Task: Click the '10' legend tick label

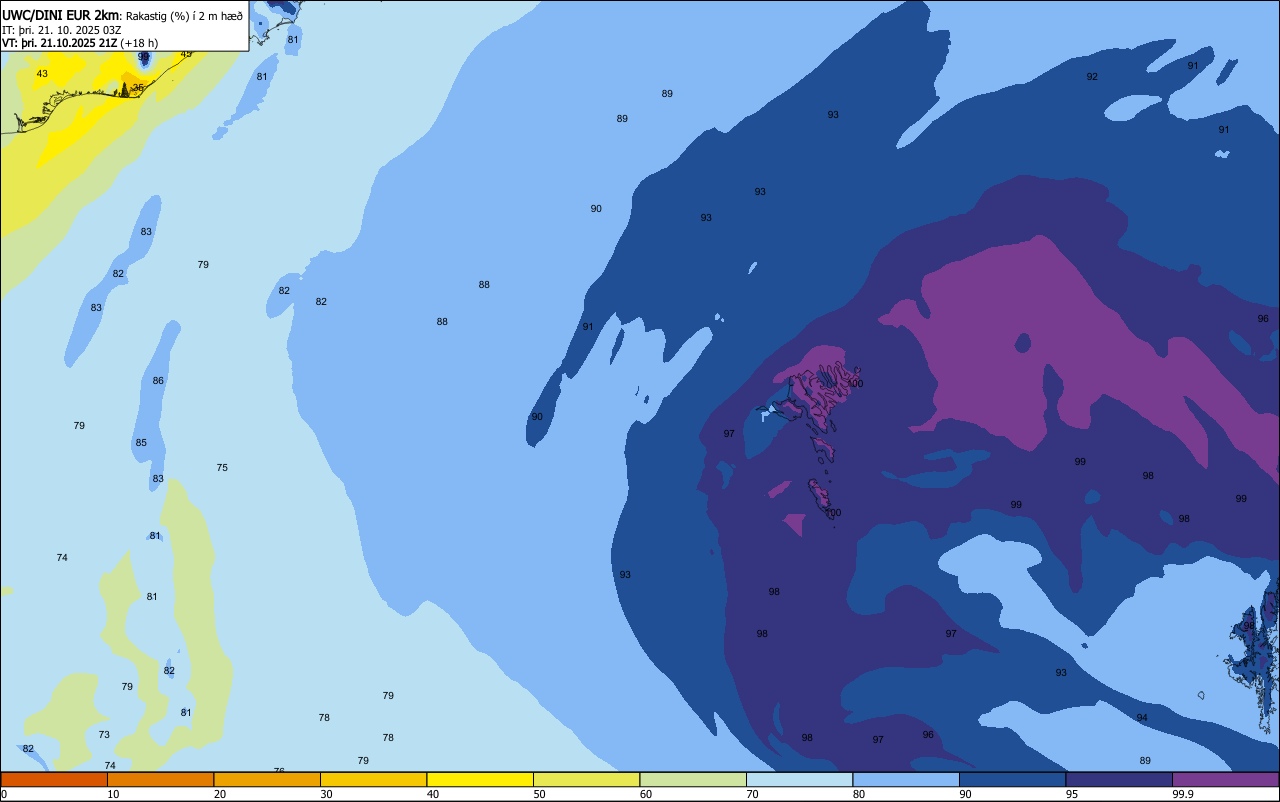Action: (113, 794)
